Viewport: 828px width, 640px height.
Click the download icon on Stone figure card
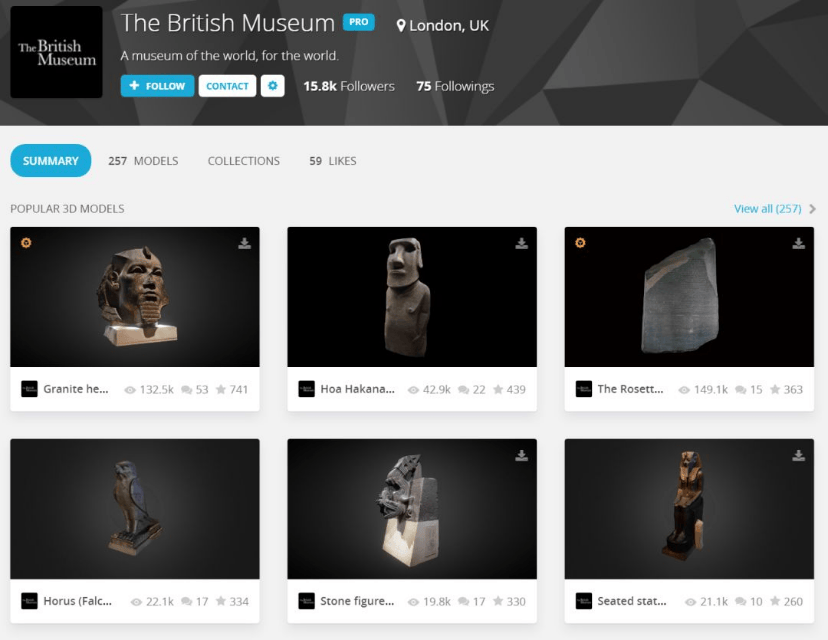[x=521, y=455]
